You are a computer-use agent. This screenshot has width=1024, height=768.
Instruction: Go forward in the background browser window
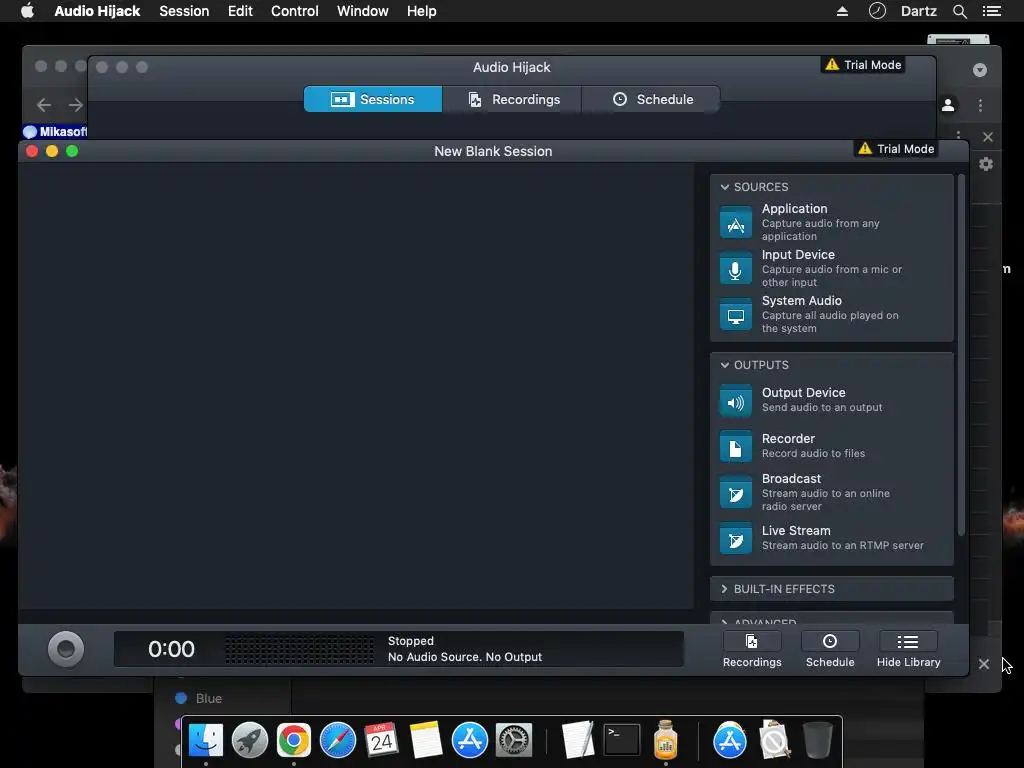point(76,105)
